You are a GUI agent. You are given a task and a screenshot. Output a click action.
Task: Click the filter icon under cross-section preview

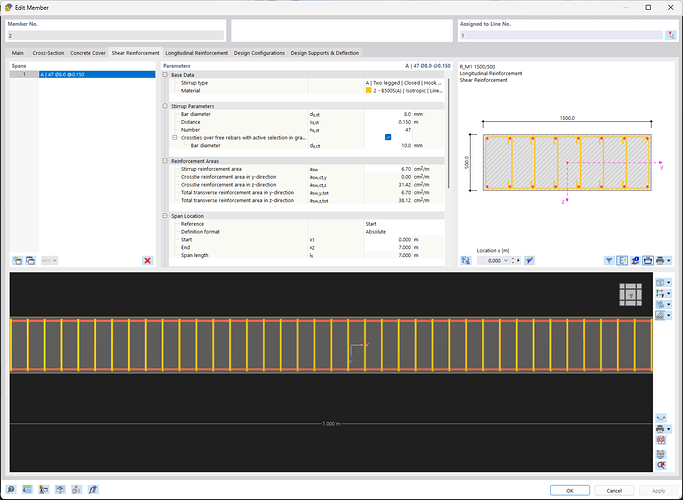tap(609, 260)
